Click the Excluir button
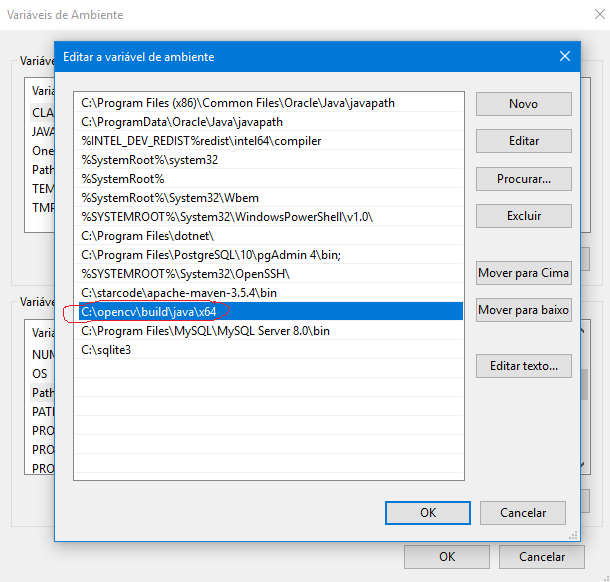The width and height of the screenshot is (610, 582). (x=523, y=216)
